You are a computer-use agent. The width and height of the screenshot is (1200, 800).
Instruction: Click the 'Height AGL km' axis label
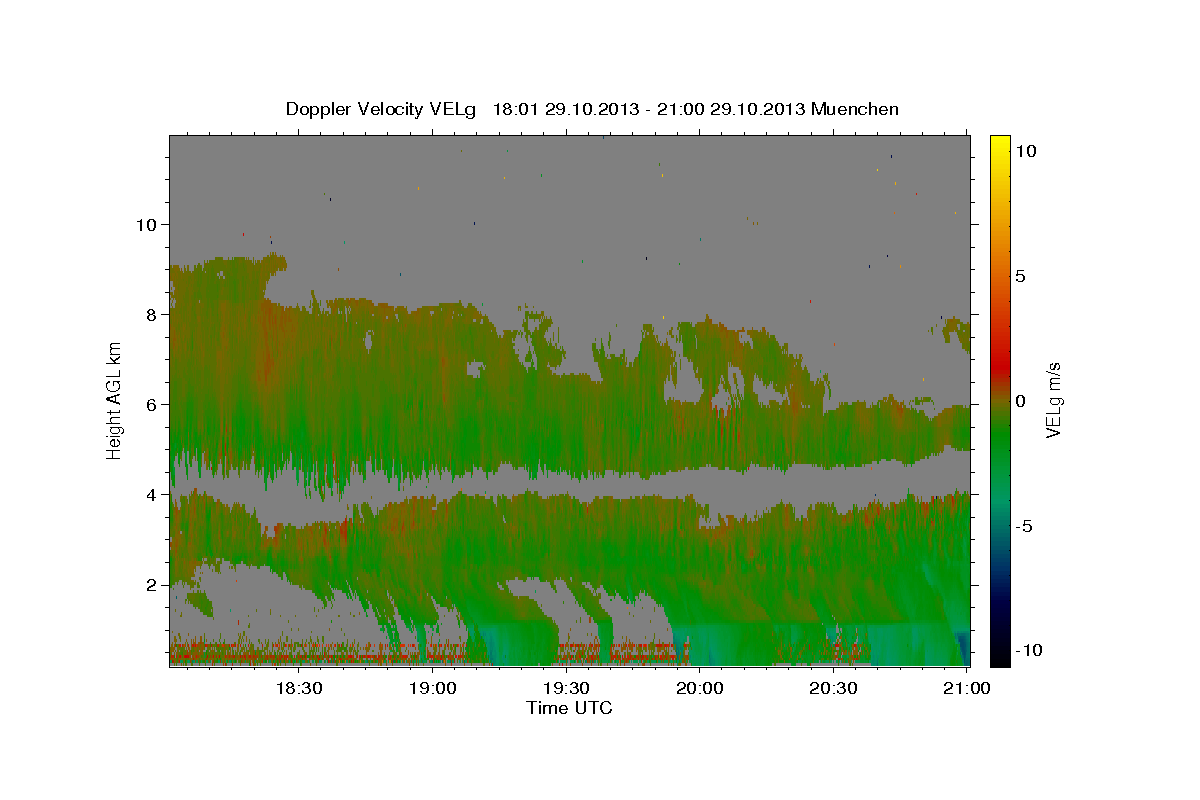pos(115,400)
